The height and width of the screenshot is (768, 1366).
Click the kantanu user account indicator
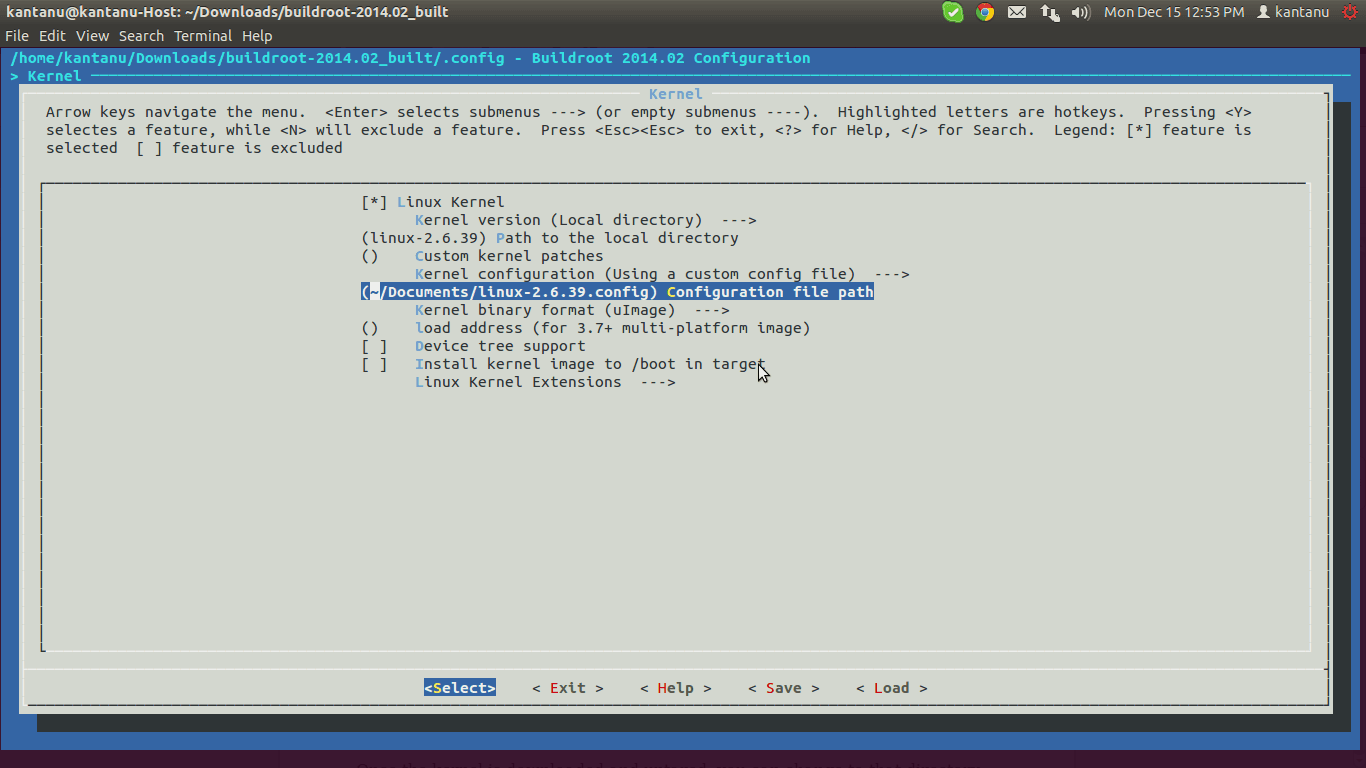1292,12
